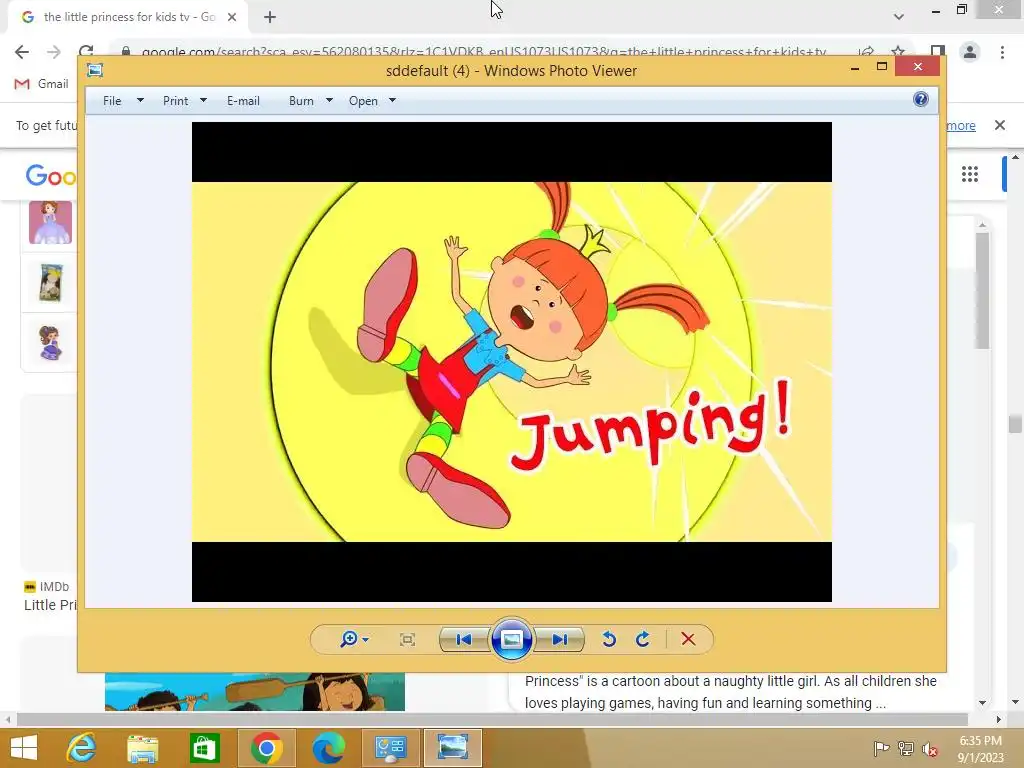Expand the Burn dropdown arrow

point(329,101)
